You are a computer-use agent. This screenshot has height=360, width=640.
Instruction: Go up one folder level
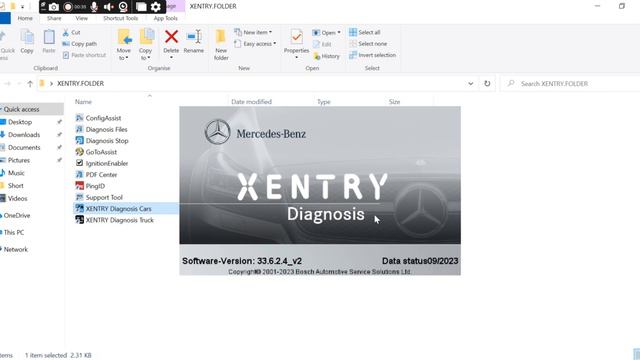[30, 84]
